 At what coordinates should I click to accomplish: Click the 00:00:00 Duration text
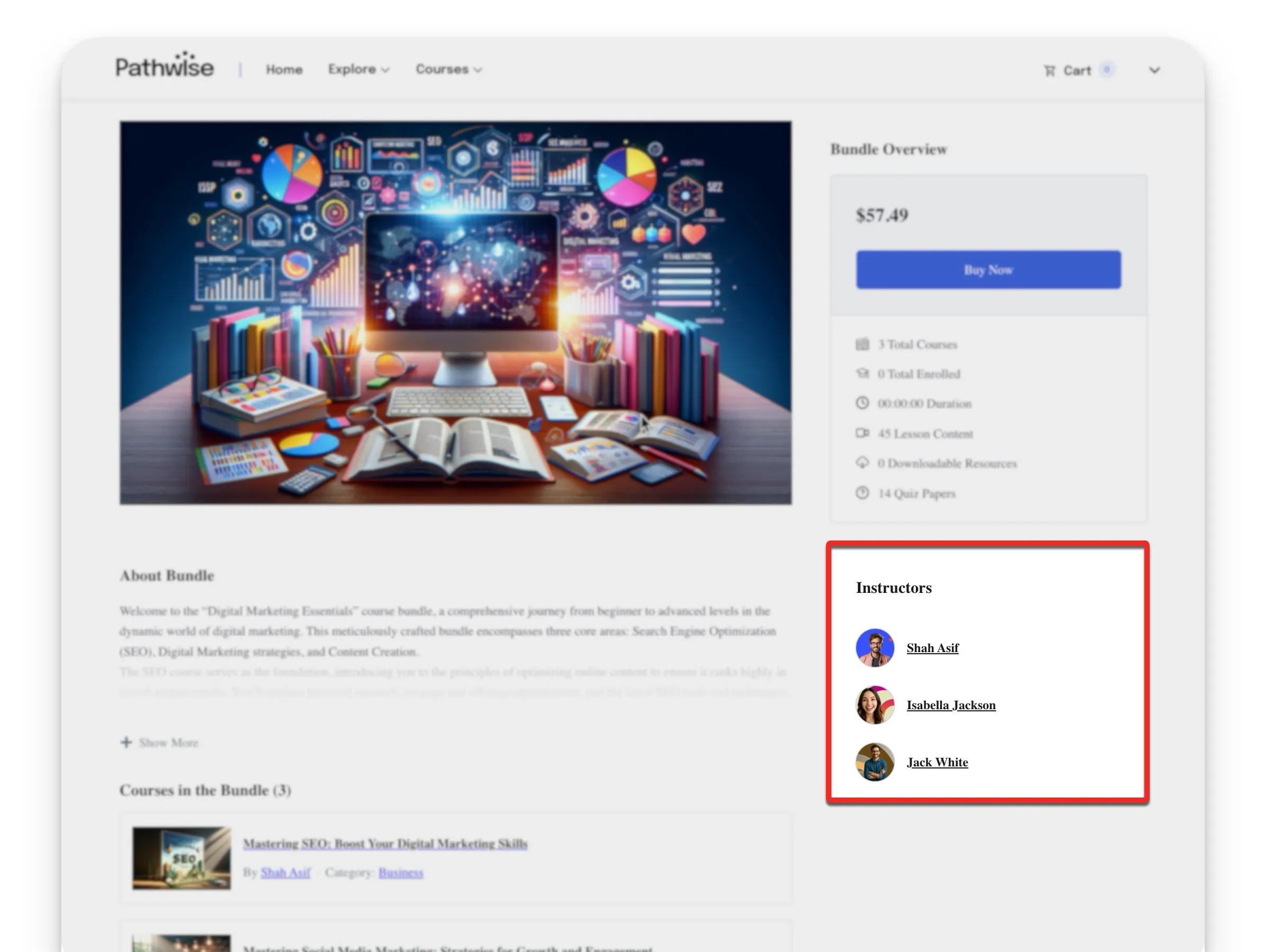924,404
